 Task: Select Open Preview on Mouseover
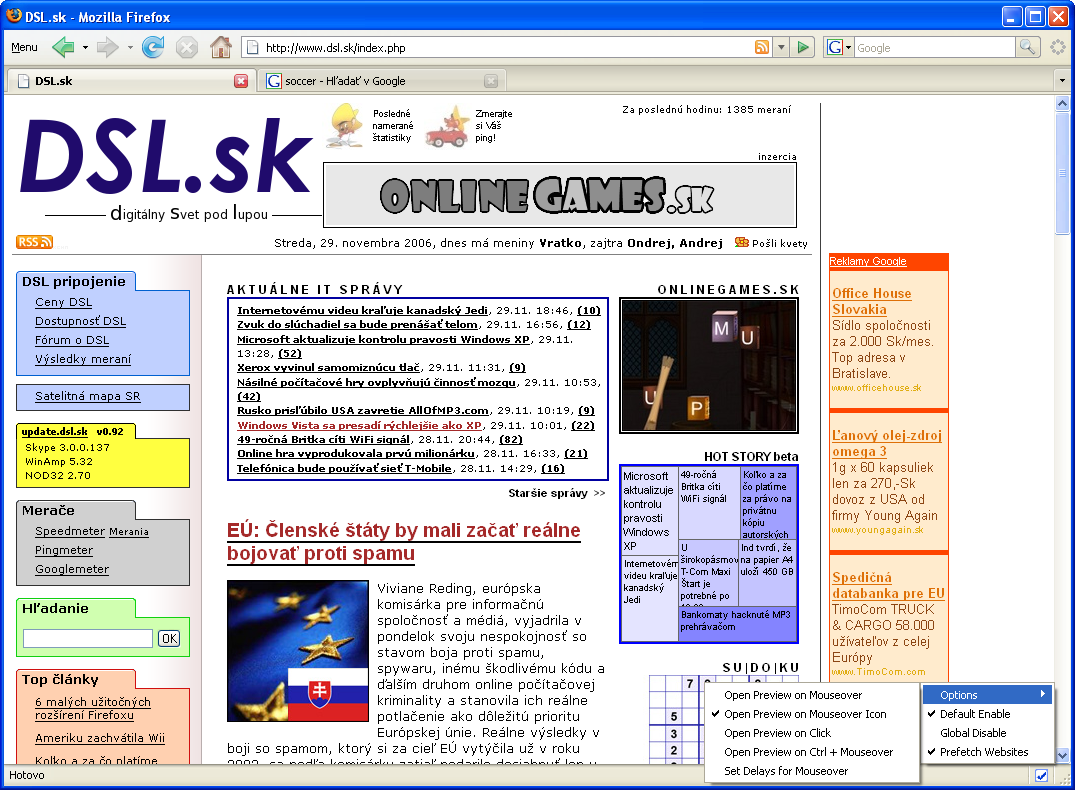click(812, 695)
